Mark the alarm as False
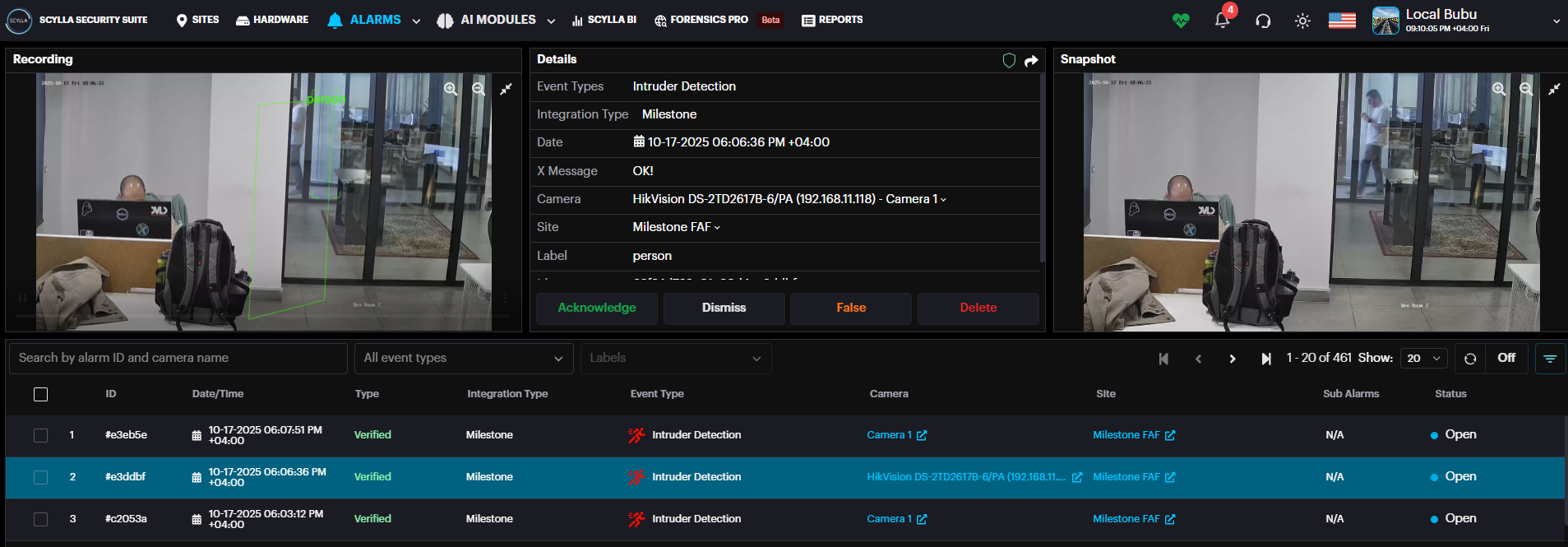 coord(851,308)
